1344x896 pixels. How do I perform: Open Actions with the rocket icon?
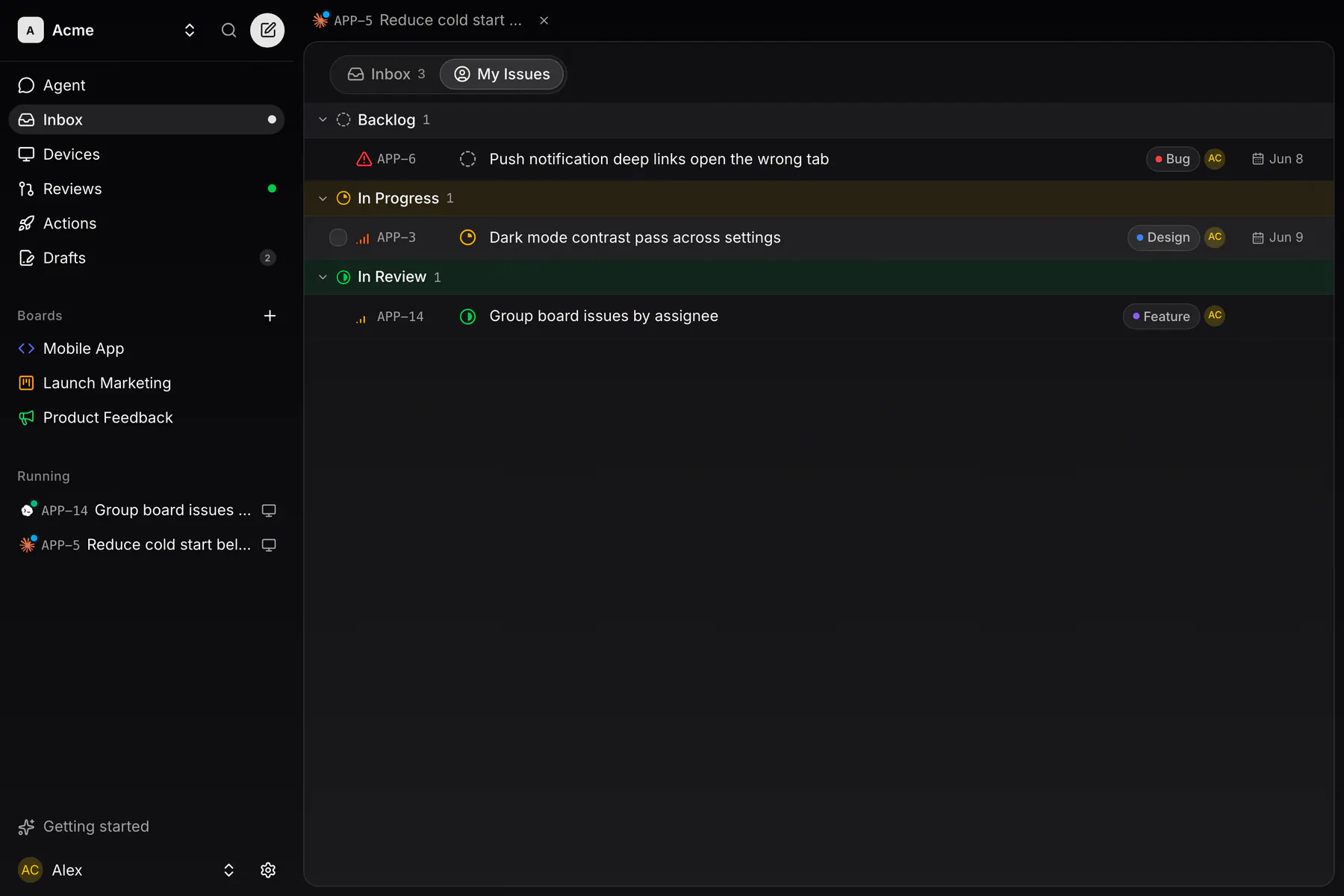click(146, 223)
